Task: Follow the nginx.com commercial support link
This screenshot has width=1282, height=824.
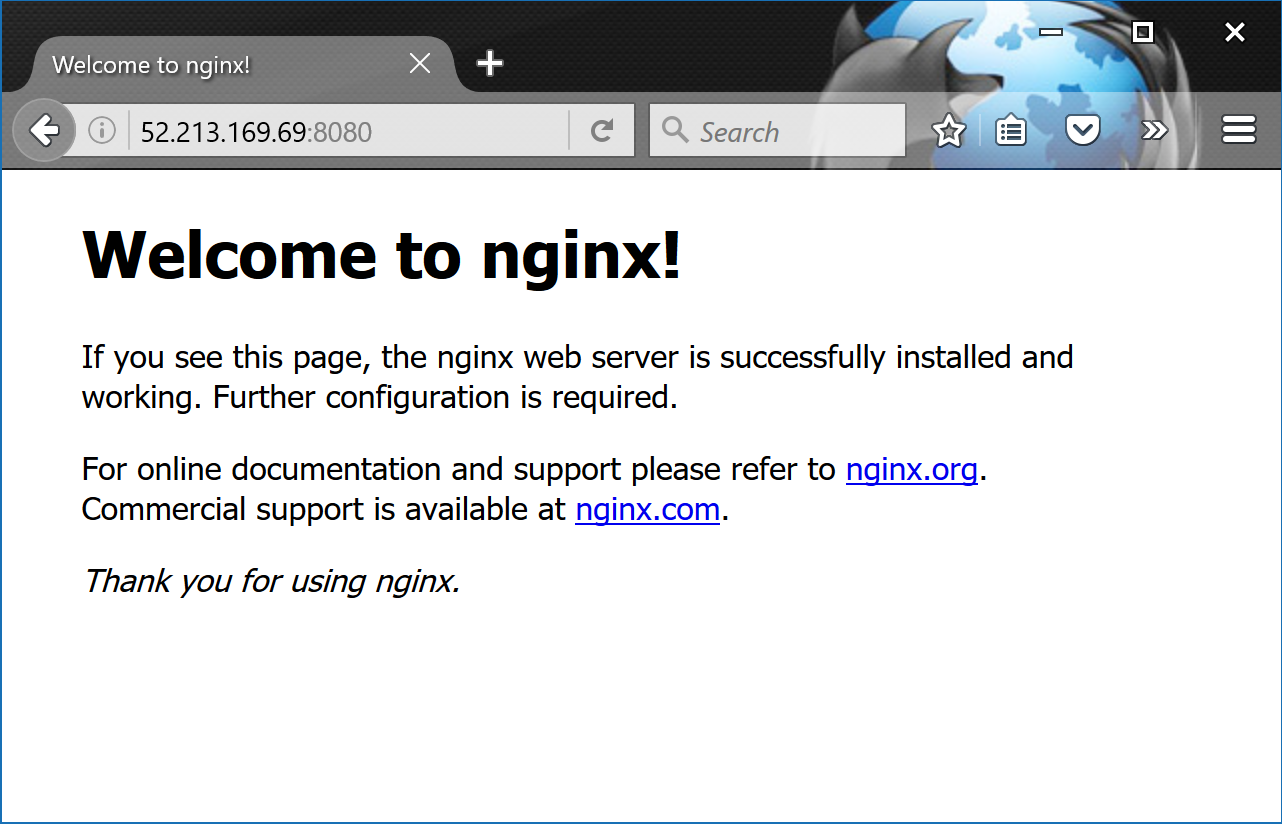Action: click(647, 509)
